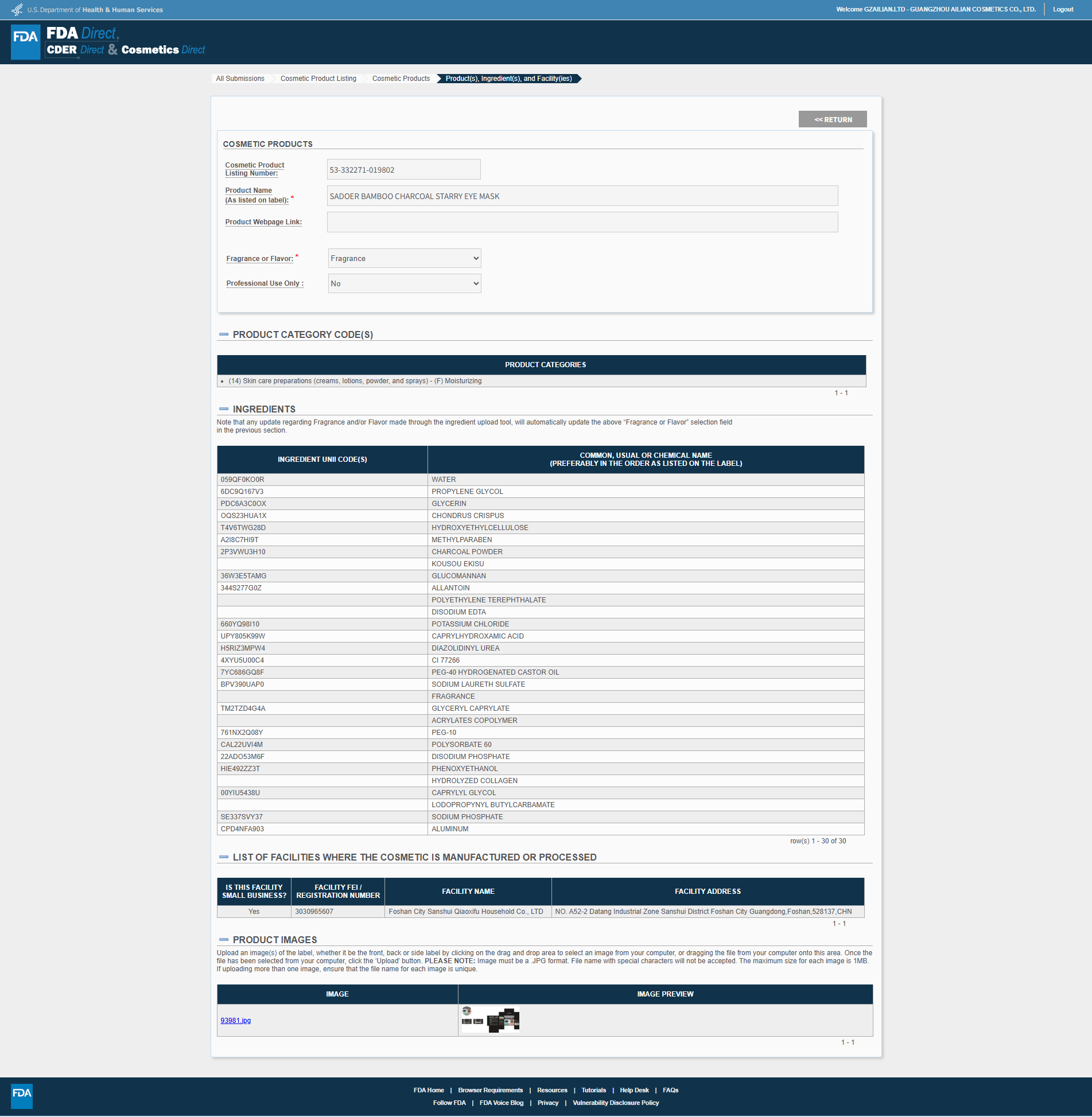The width and height of the screenshot is (1092, 1117).
Task: Collapse the Product Category Code(s) section
Action: click(x=224, y=334)
